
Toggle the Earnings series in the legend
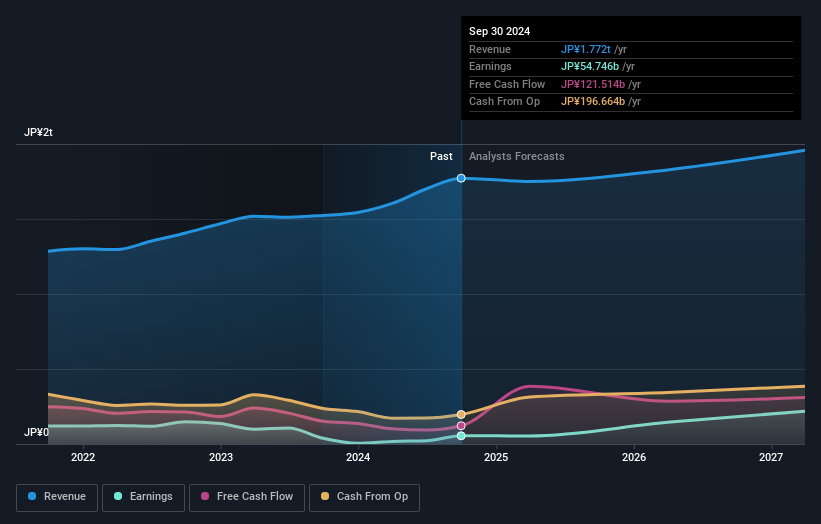(x=143, y=497)
